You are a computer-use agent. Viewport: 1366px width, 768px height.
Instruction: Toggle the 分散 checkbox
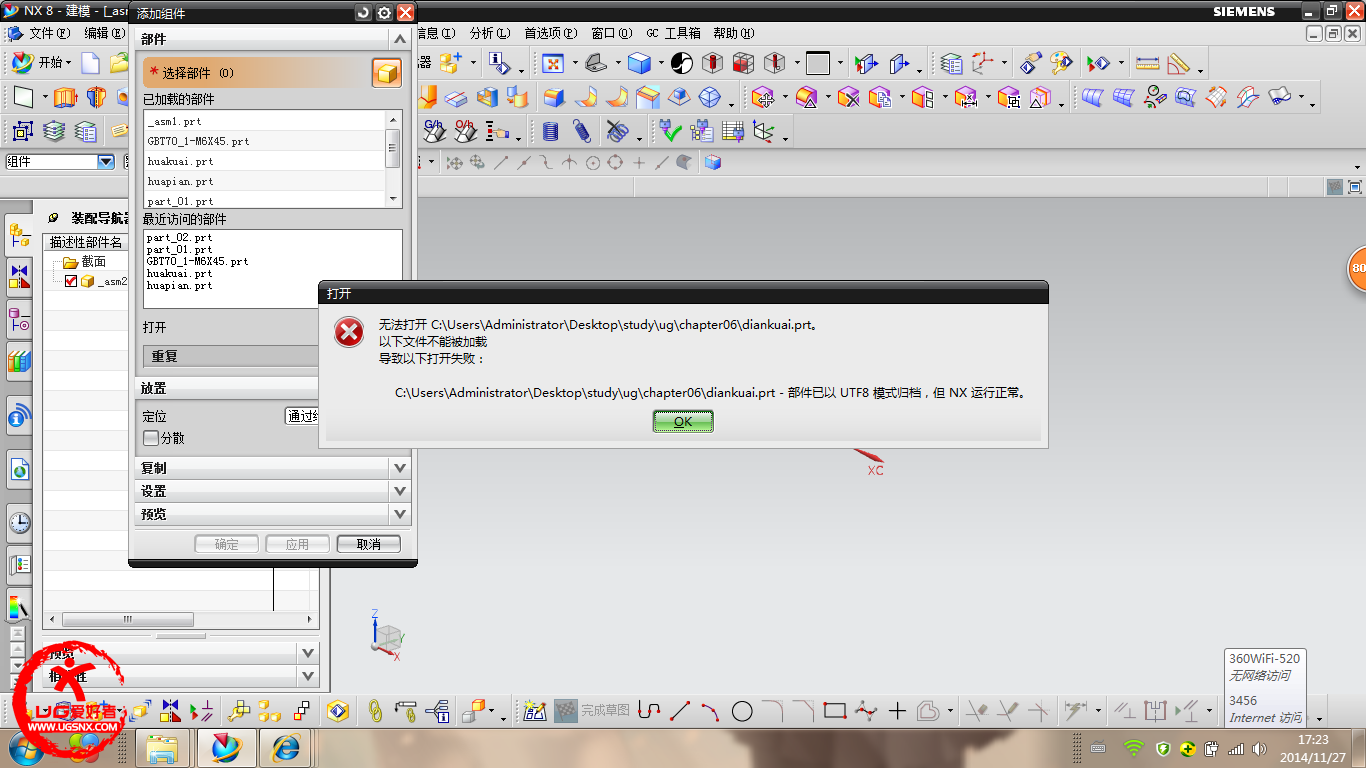click(x=151, y=438)
